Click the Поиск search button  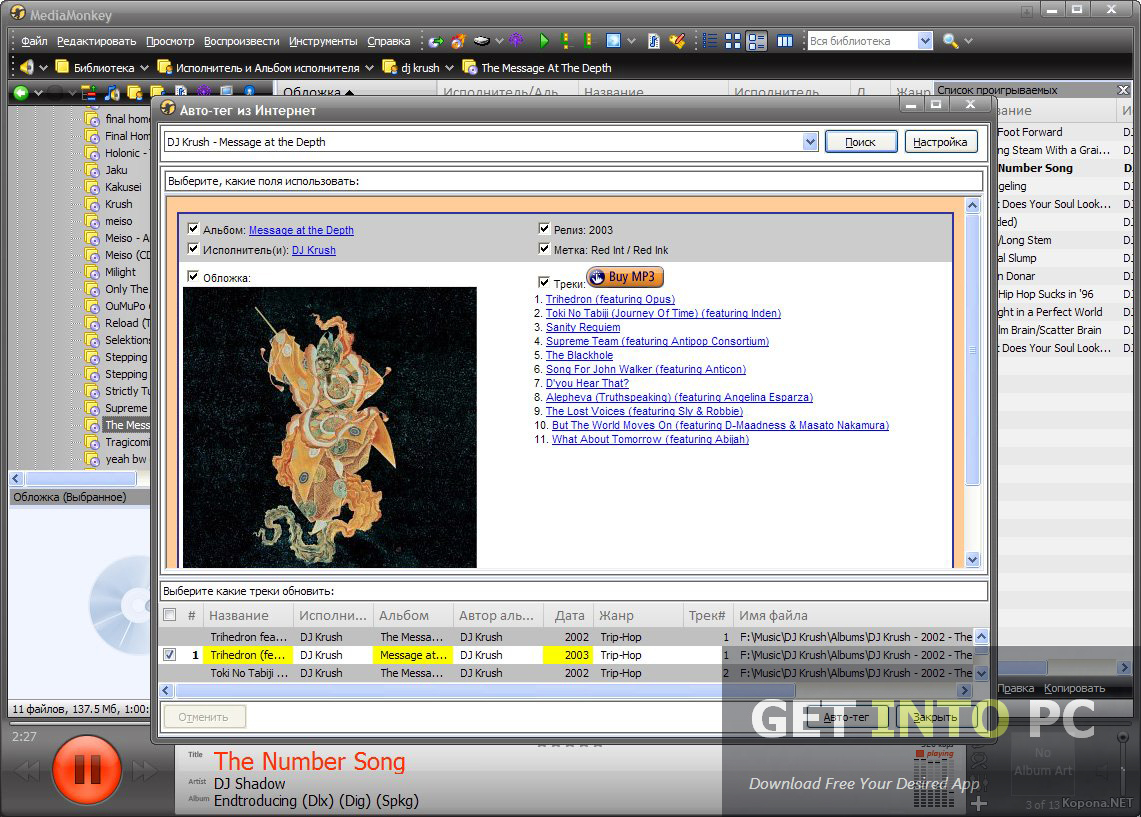pyautogui.click(x=861, y=142)
